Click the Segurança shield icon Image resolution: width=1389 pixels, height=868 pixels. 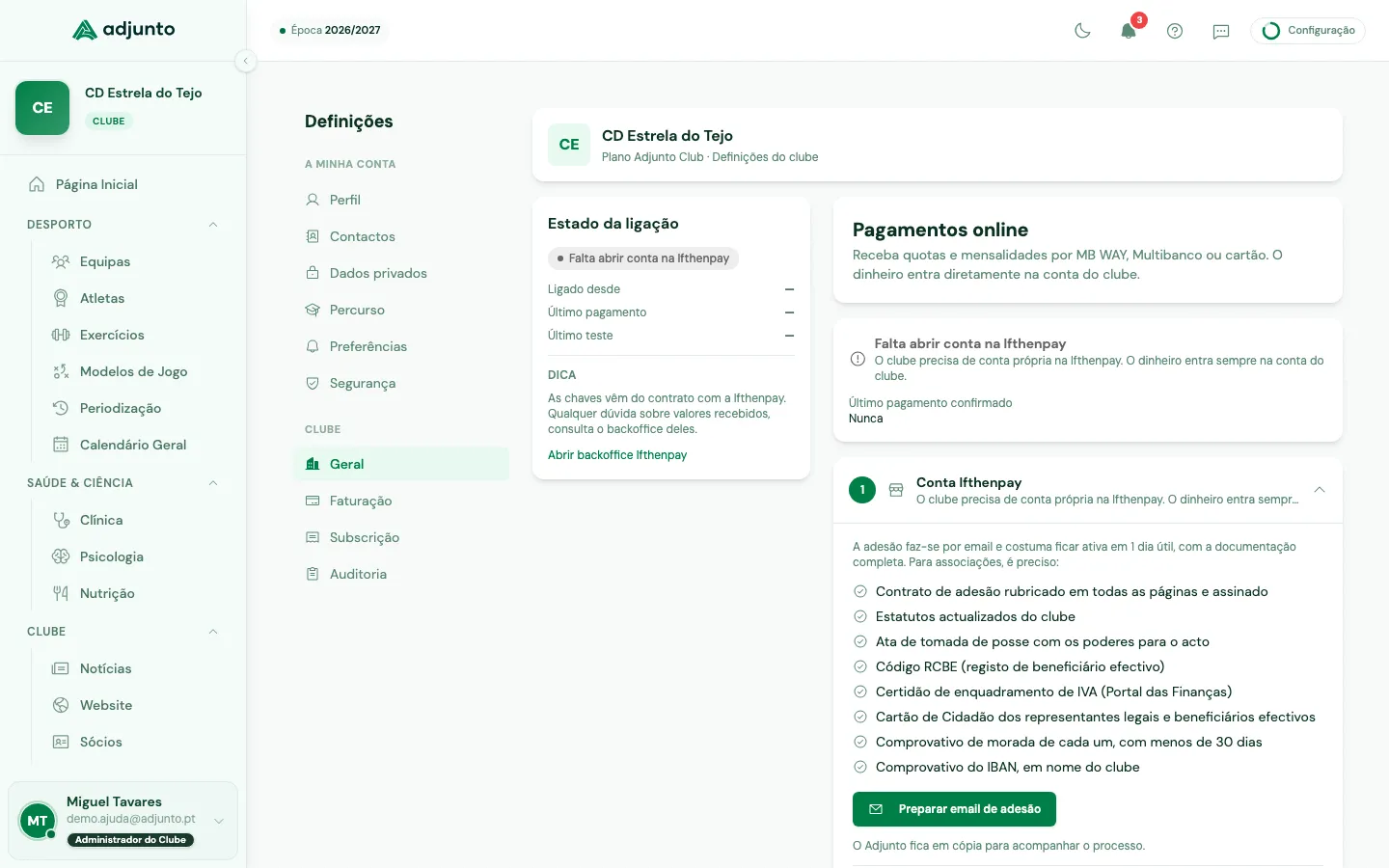tap(313, 383)
